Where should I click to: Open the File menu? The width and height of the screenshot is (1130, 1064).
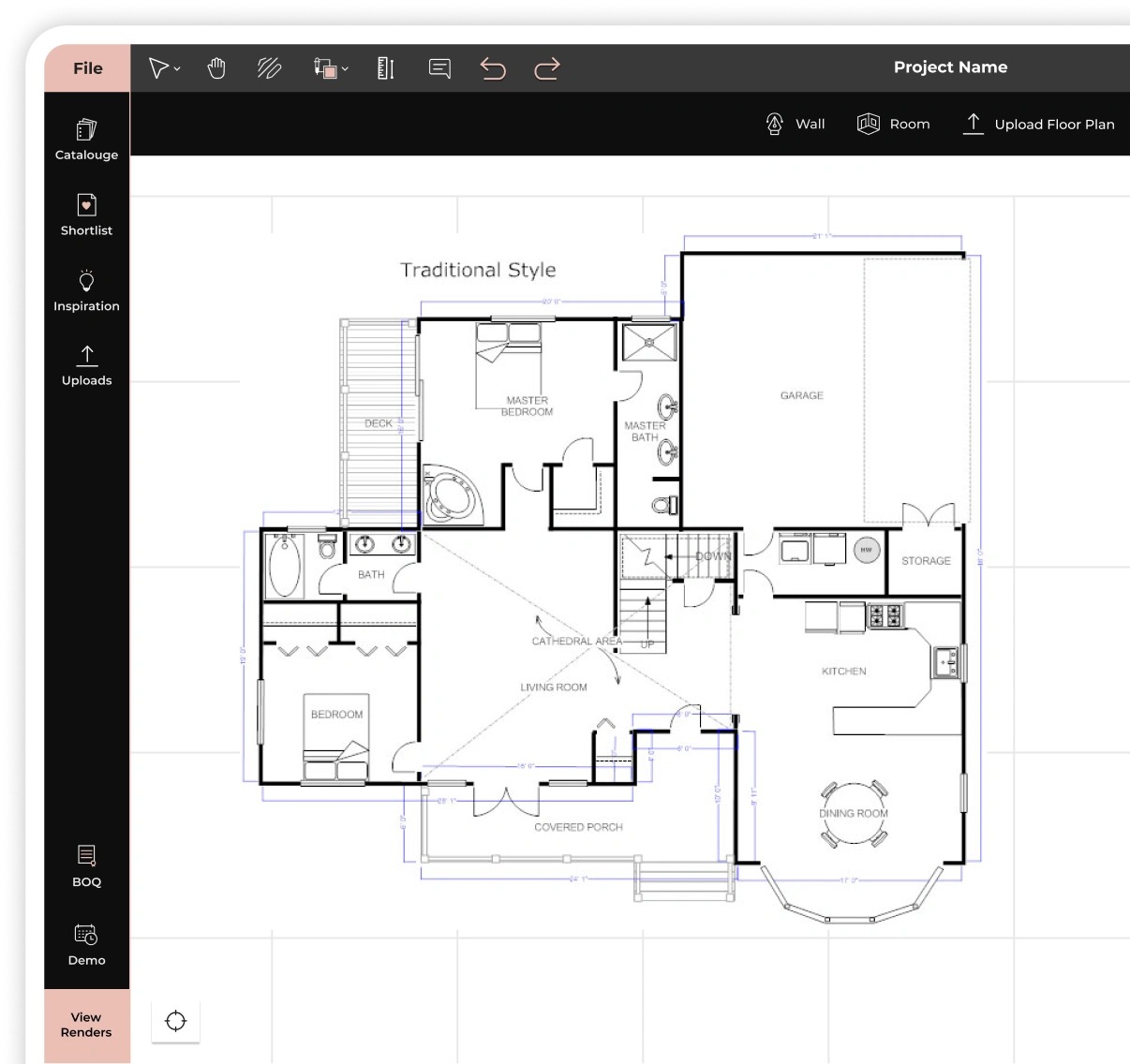click(x=87, y=68)
